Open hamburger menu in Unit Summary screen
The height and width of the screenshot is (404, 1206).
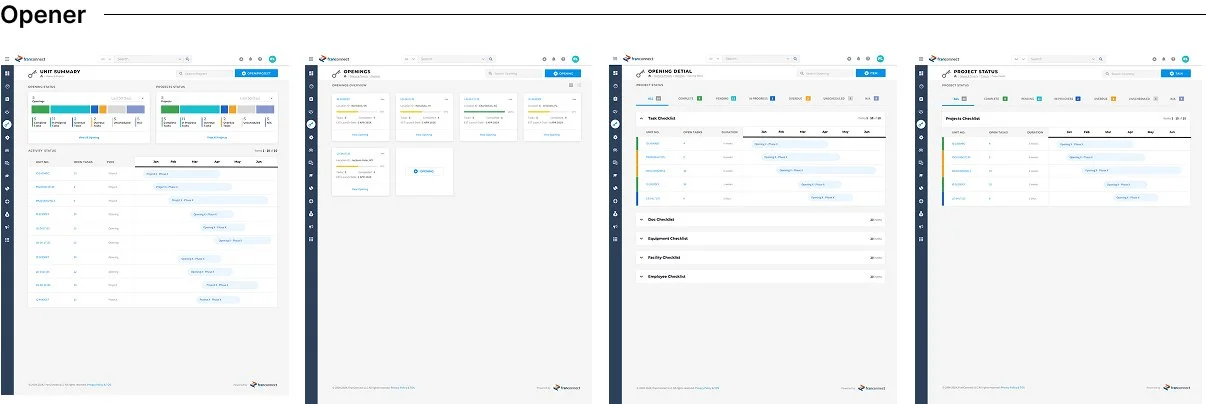click(x=7, y=59)
